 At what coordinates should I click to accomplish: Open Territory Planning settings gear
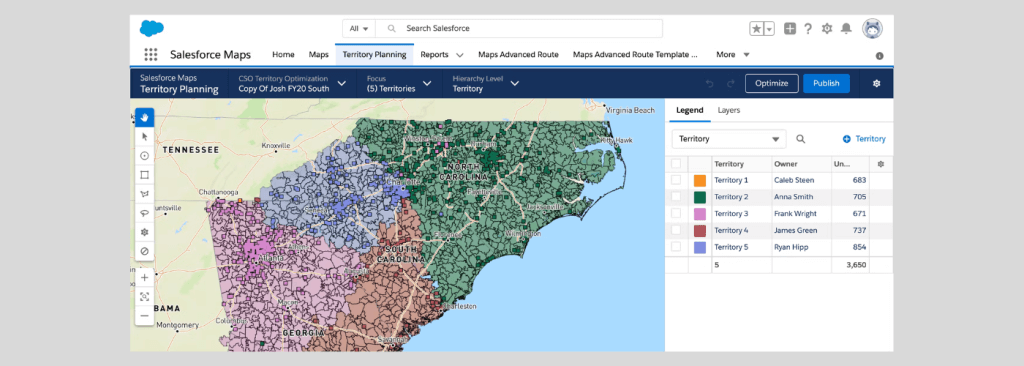pyautogui.click(x=876, y=84)
